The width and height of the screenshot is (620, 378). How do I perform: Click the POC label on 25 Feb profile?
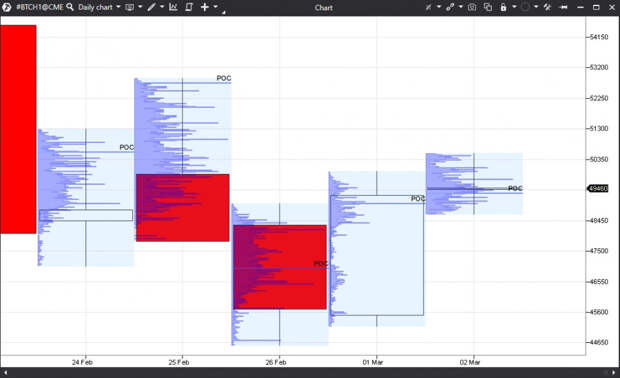click(224, 78)
